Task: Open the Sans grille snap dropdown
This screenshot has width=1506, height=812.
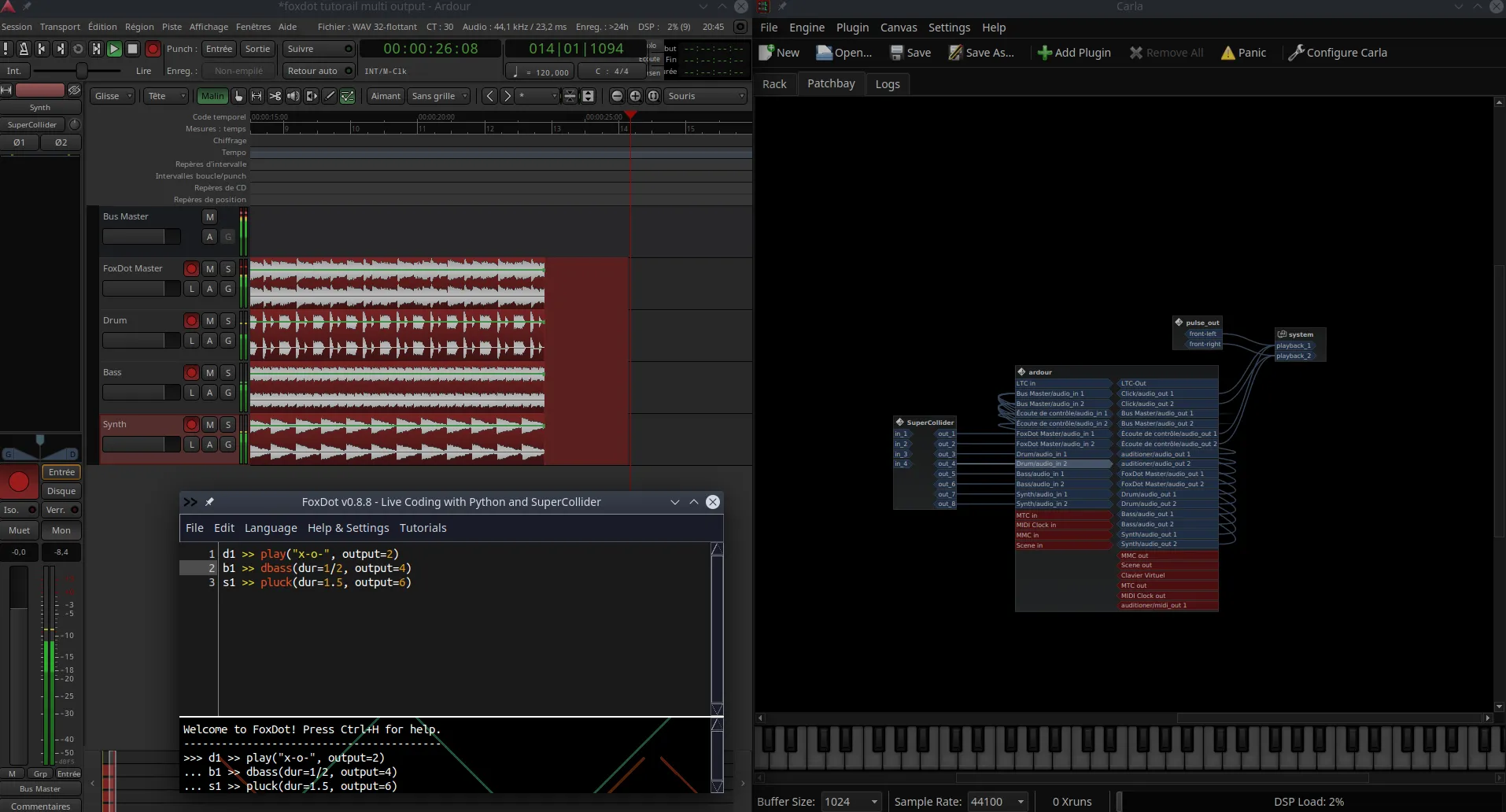Action: click(x=438, y=96)
